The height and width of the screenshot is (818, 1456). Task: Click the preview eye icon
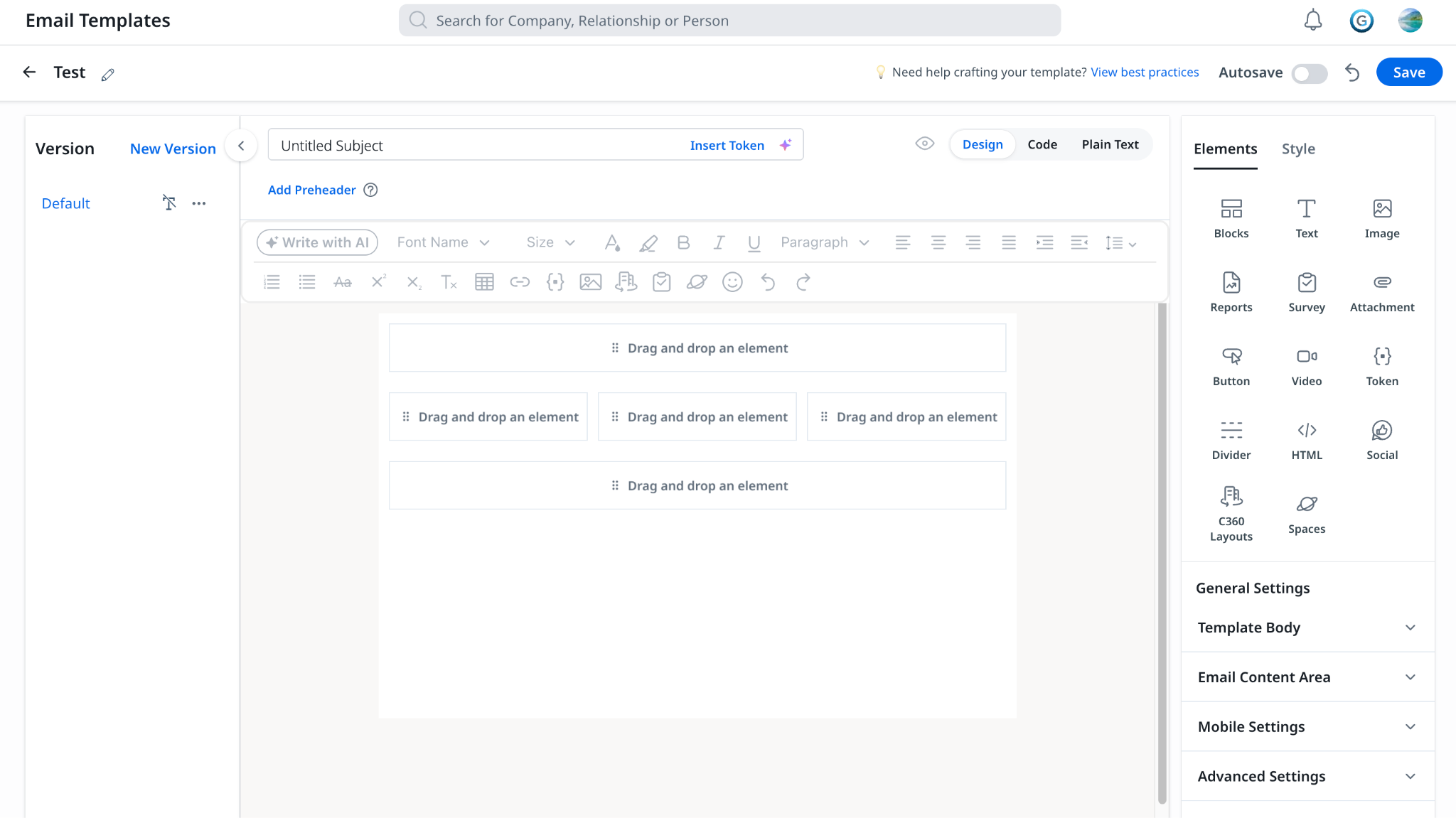(x=924, y=144)
